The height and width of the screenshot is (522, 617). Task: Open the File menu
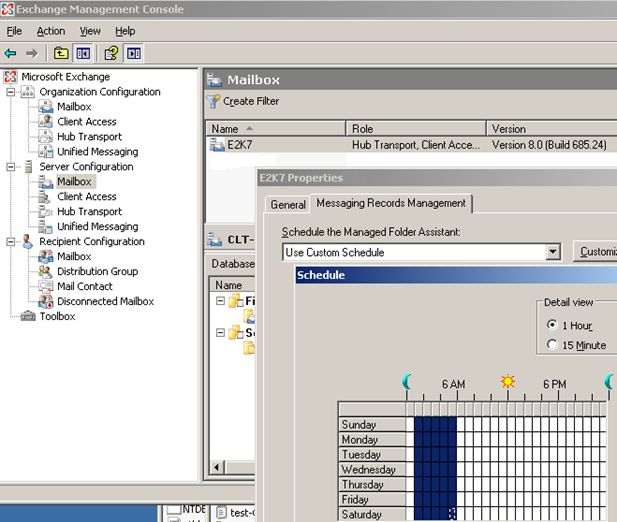click(14, 31)
